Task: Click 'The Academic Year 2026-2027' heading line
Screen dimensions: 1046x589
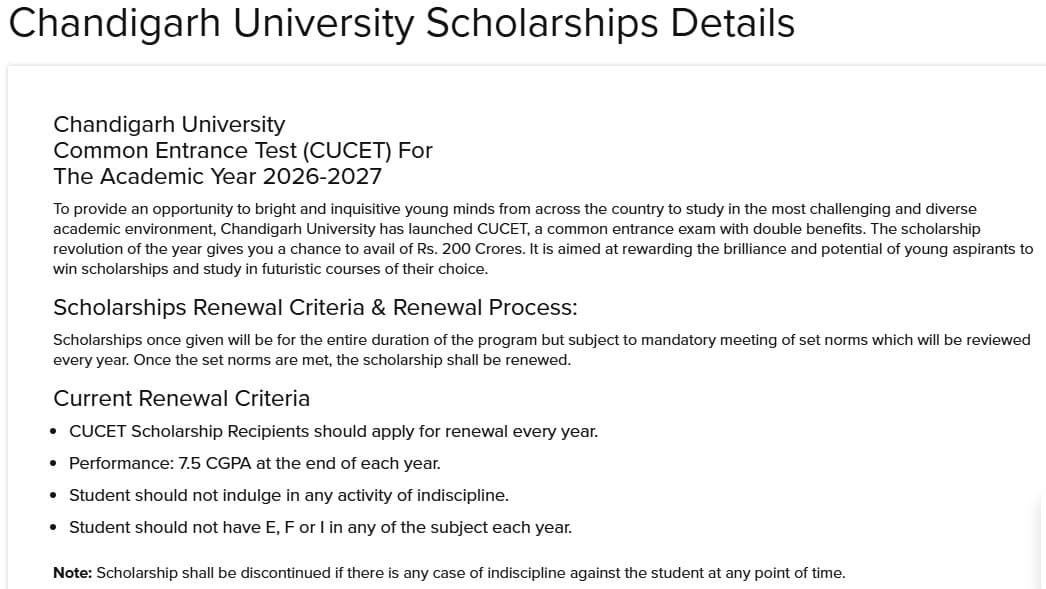Action: [x=217, y=177]
